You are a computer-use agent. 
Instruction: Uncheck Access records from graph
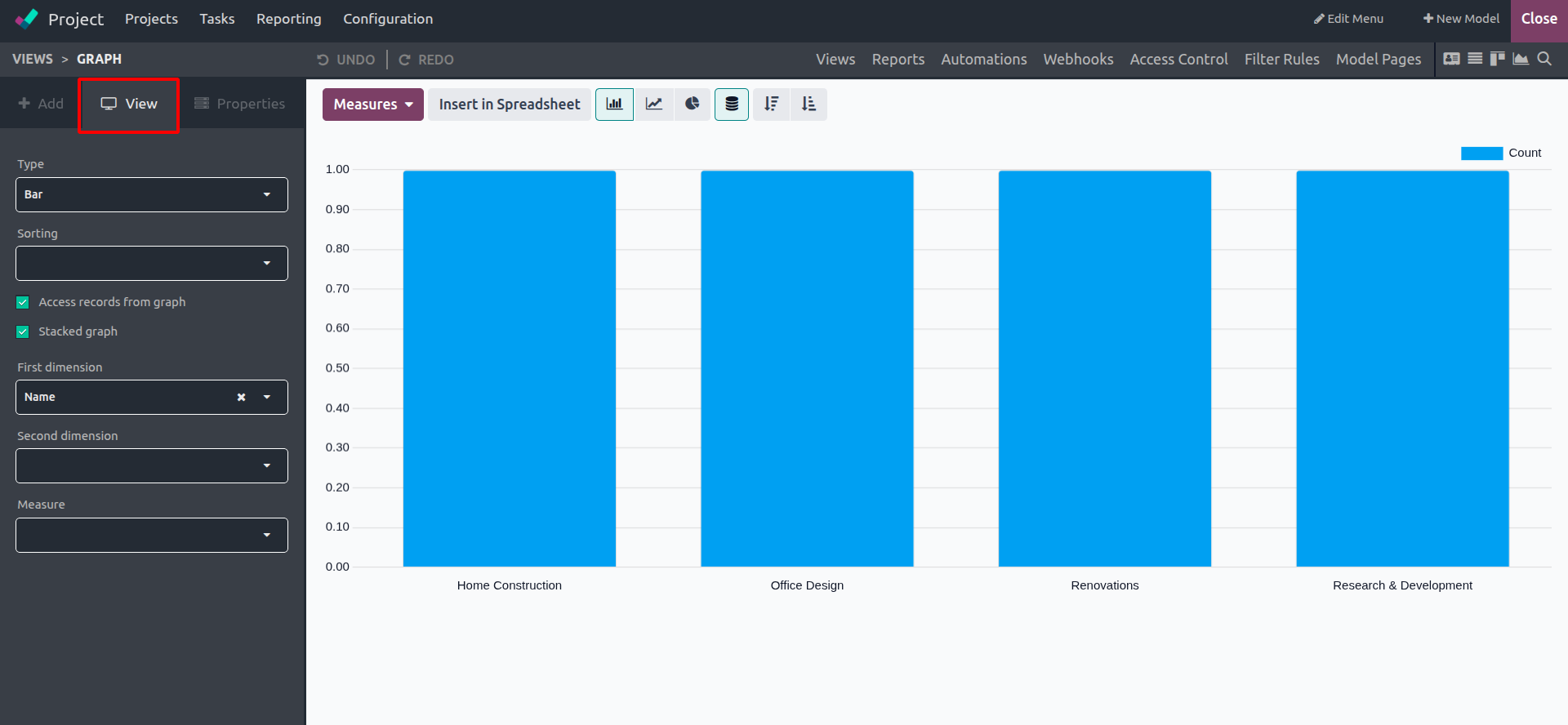tap(23, 303)
